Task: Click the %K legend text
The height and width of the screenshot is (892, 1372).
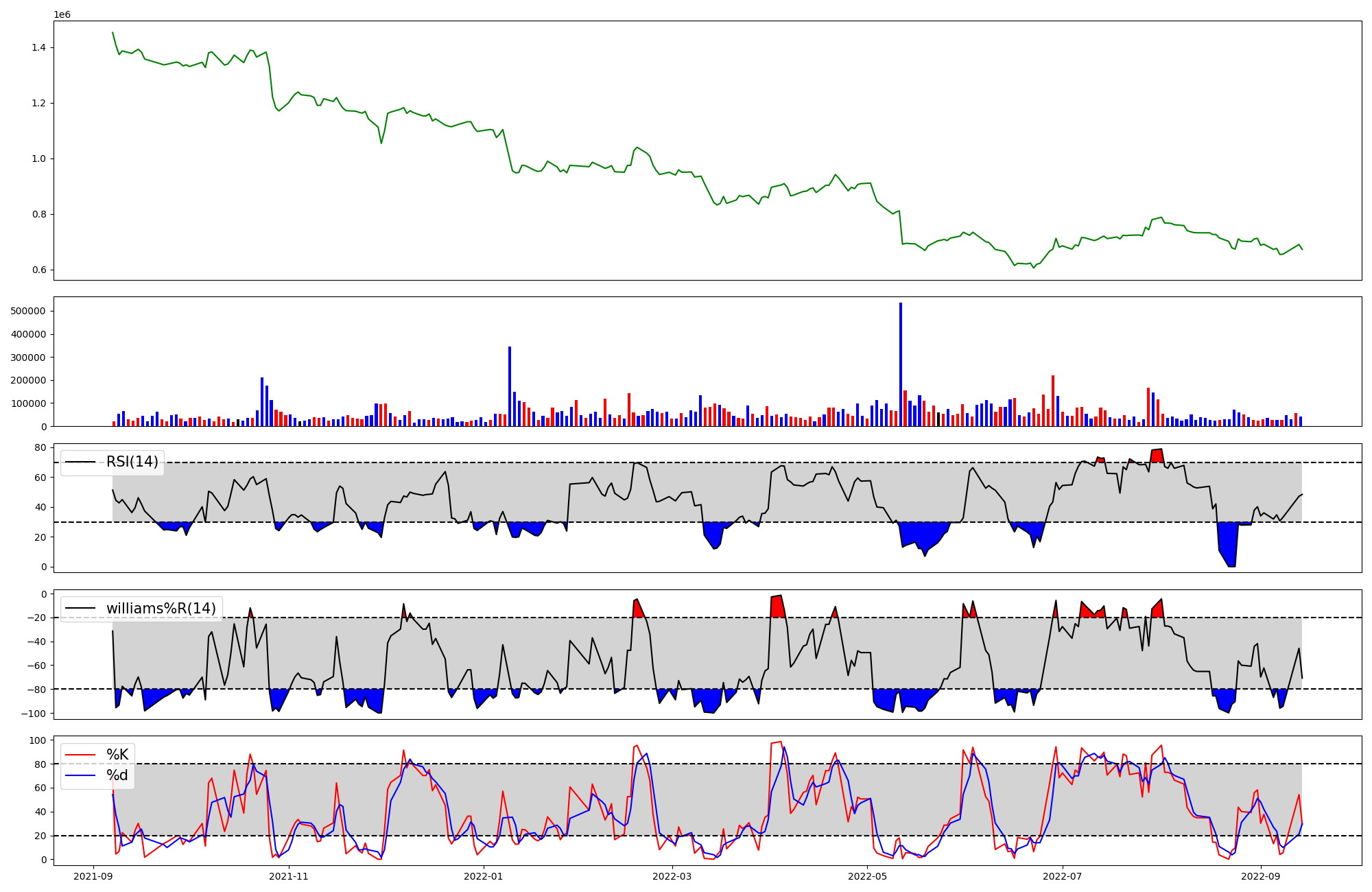Action: [x=117, y=755]
